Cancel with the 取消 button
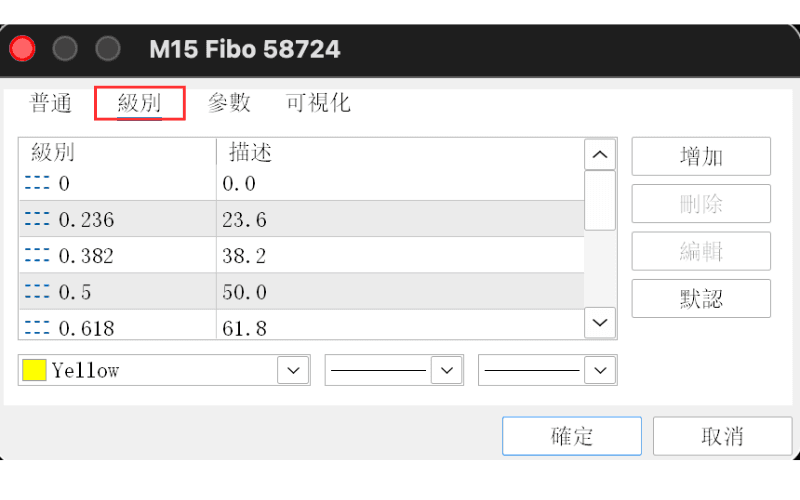Screen dimensions: 800x500 (x=722, y=436)
